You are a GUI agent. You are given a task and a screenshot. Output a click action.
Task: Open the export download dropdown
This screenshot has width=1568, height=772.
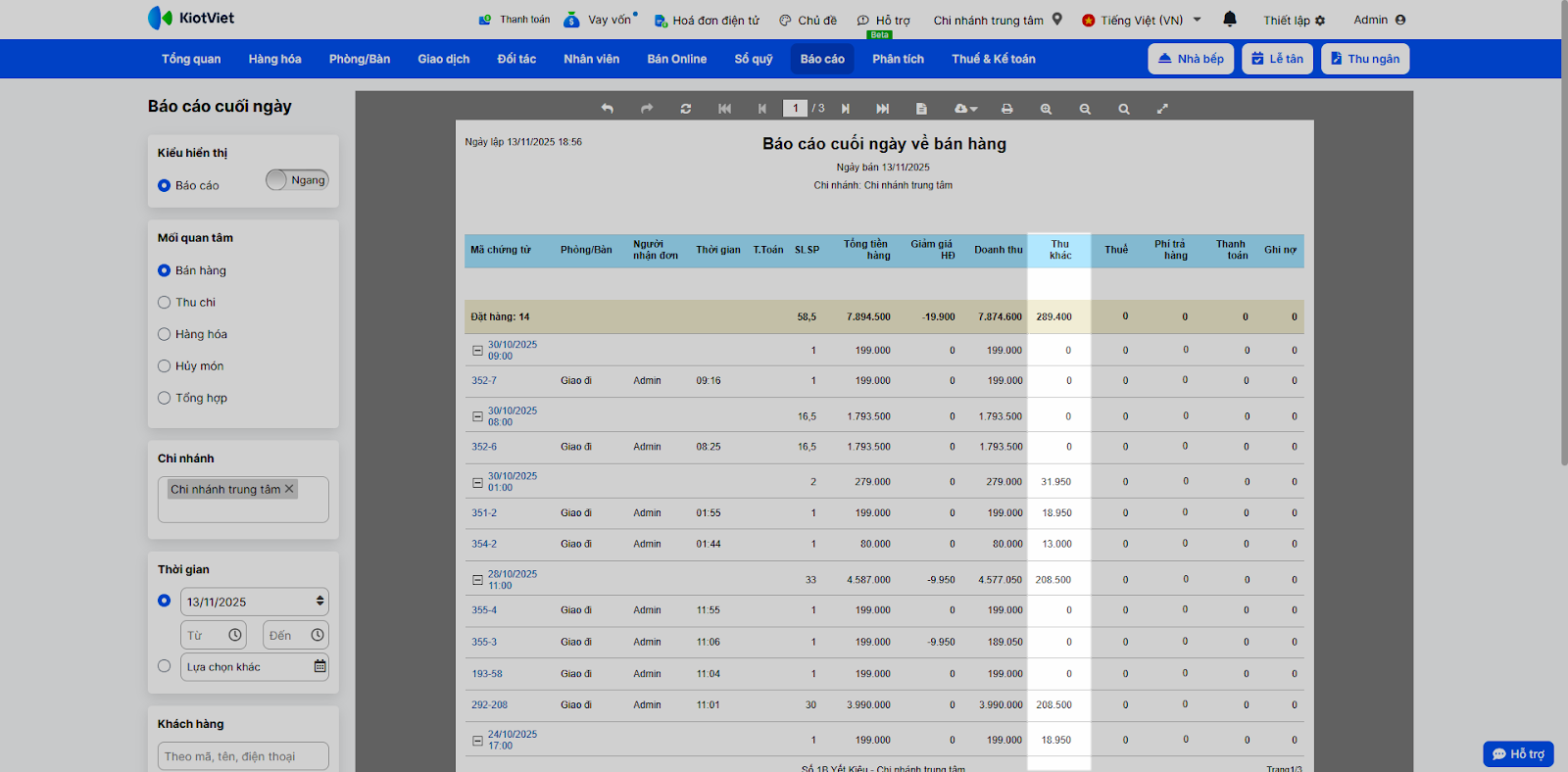click(x=965, y=109)
